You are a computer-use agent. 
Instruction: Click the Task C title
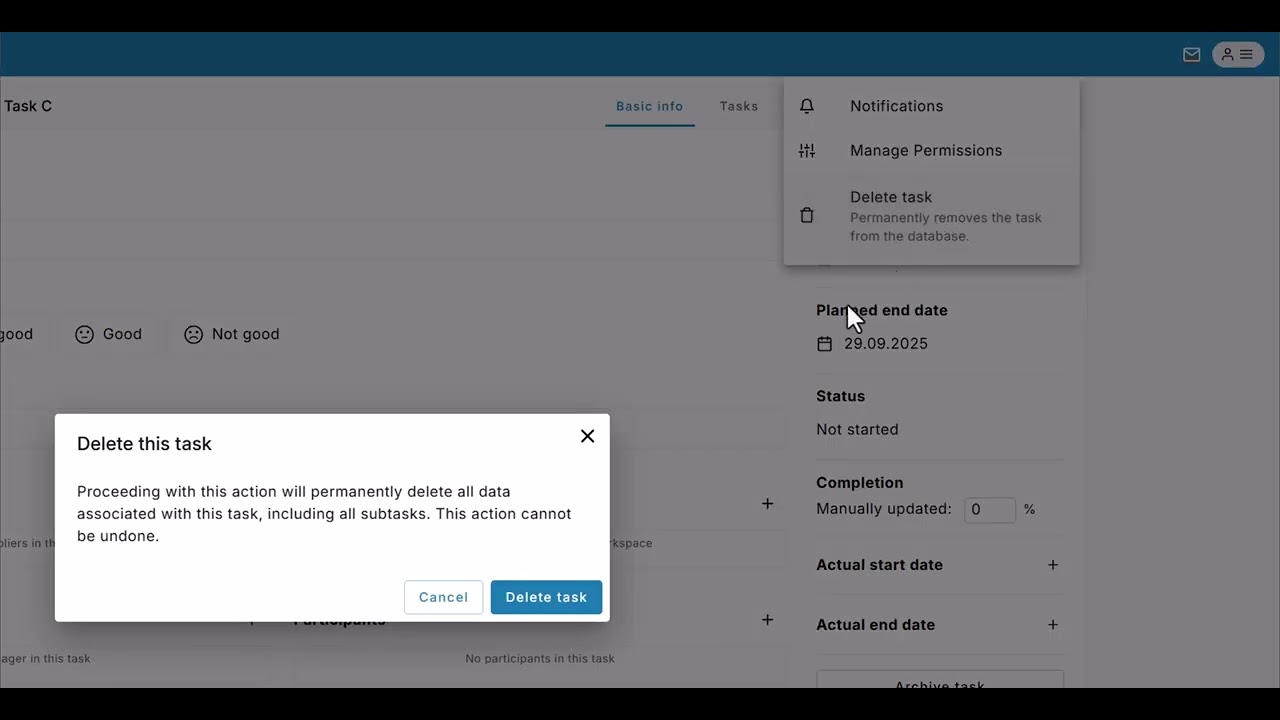tap(28, 106)
